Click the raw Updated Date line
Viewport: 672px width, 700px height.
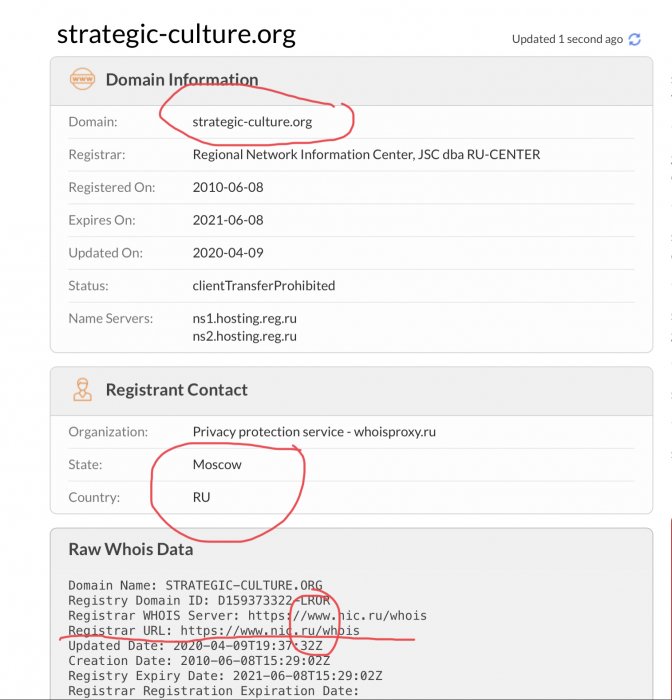click(x=195, y=646)
